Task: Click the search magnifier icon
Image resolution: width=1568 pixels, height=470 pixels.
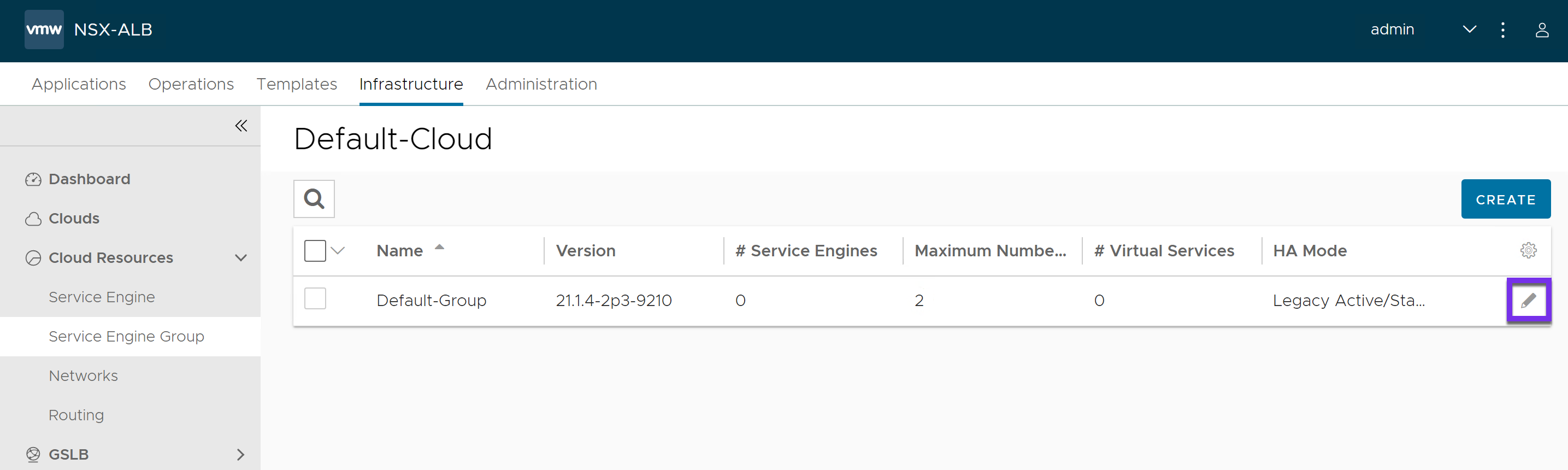Action: coord(314,198)
